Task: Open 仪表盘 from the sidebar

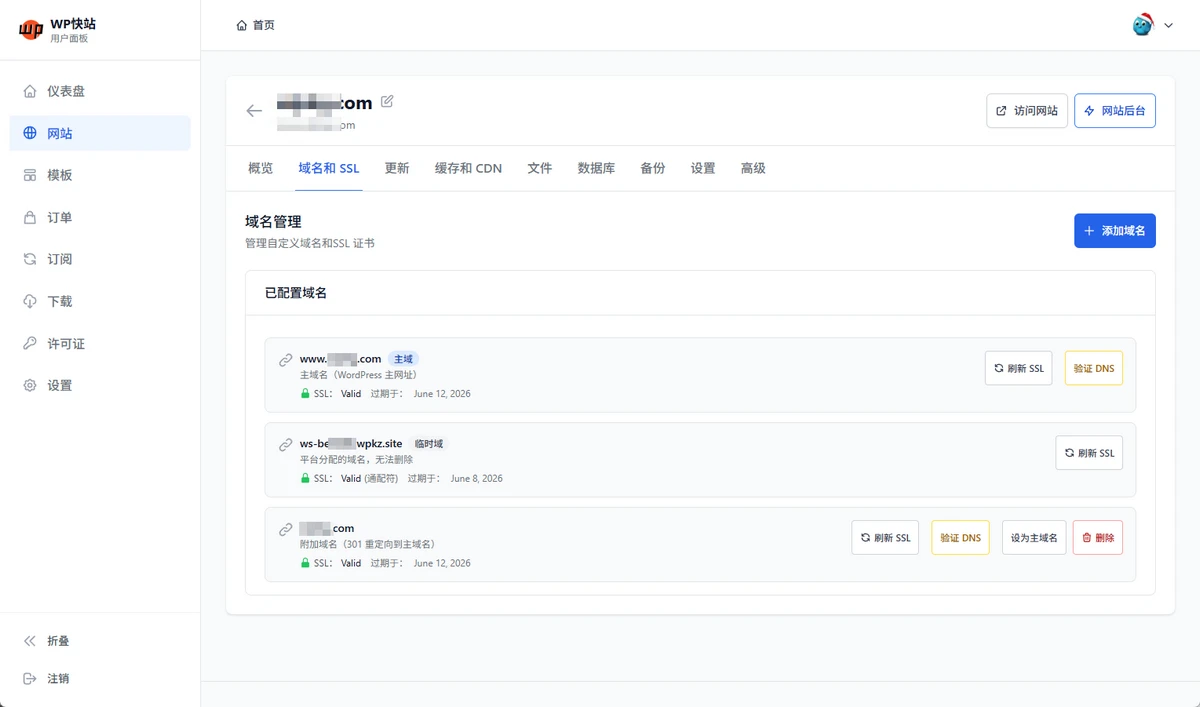Action: point(66,91)
